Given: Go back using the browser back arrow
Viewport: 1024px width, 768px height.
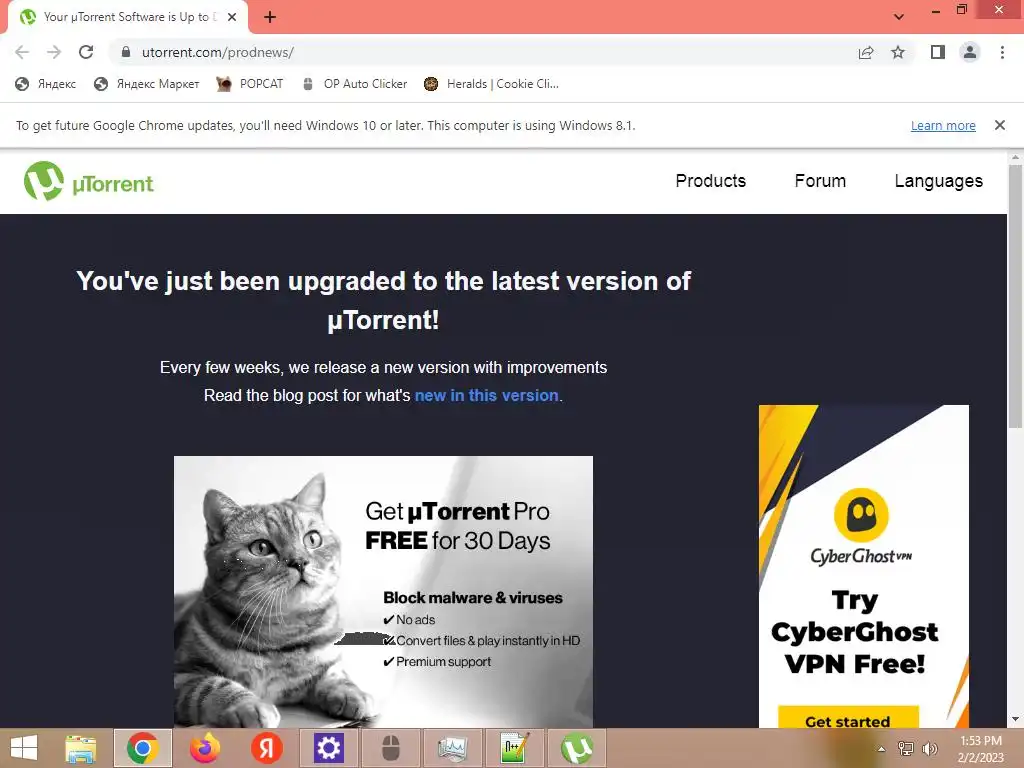Looking at the screenshot, I should (22, 52).
